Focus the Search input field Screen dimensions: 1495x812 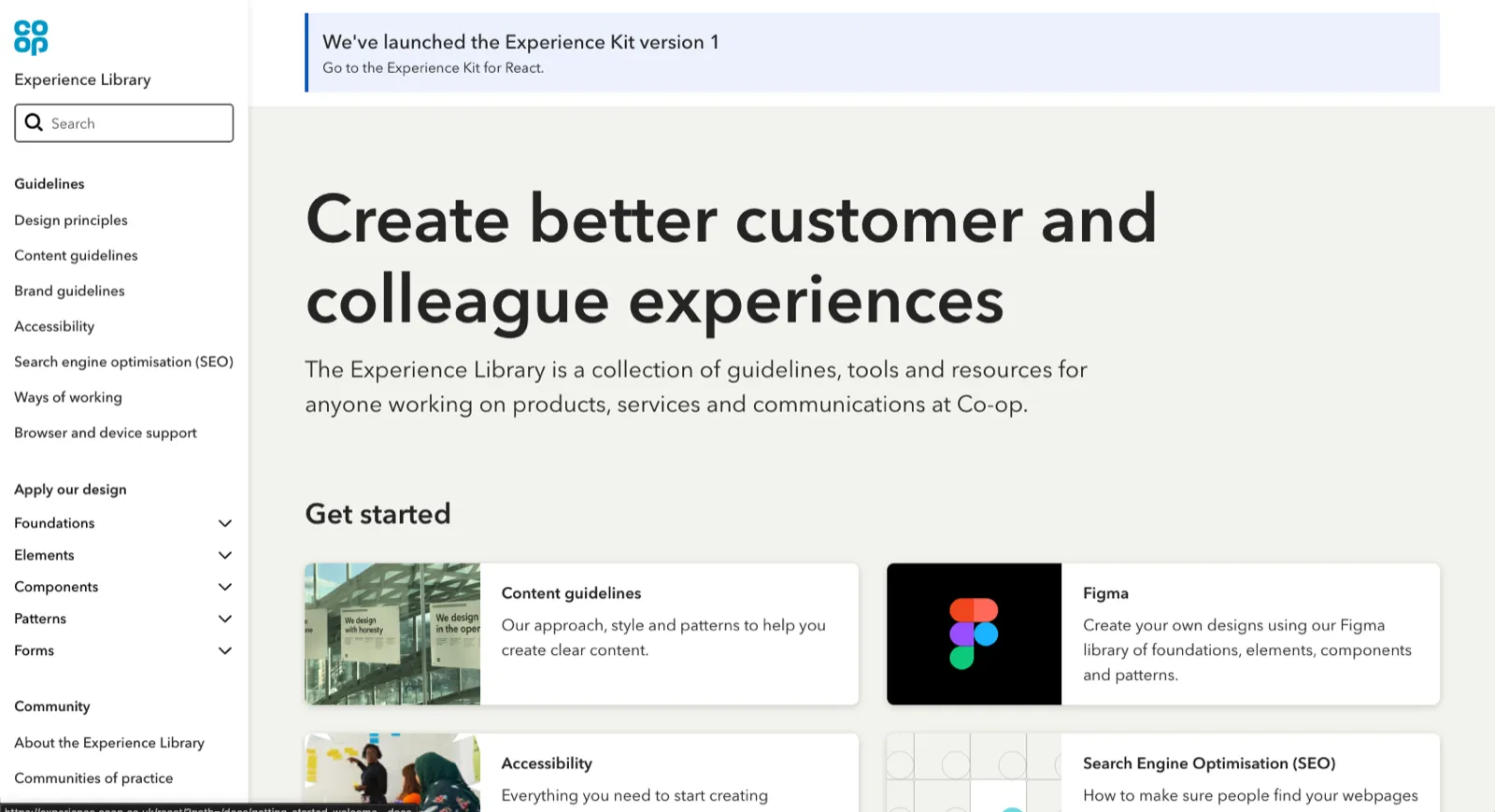click(x=124, y=123)
